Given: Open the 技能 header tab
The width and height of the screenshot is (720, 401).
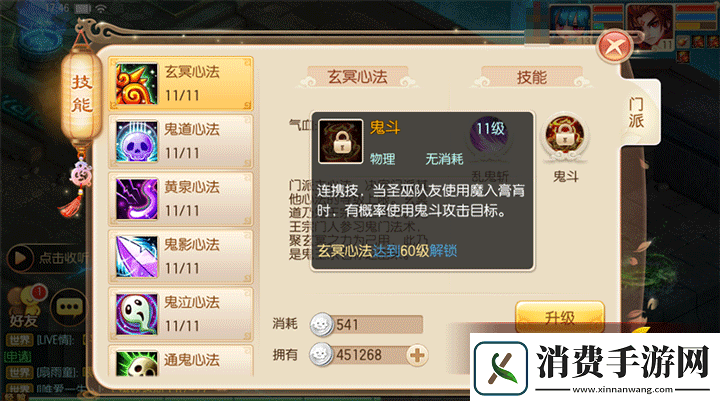Looking at the screenshot, I should click(532, 77).
